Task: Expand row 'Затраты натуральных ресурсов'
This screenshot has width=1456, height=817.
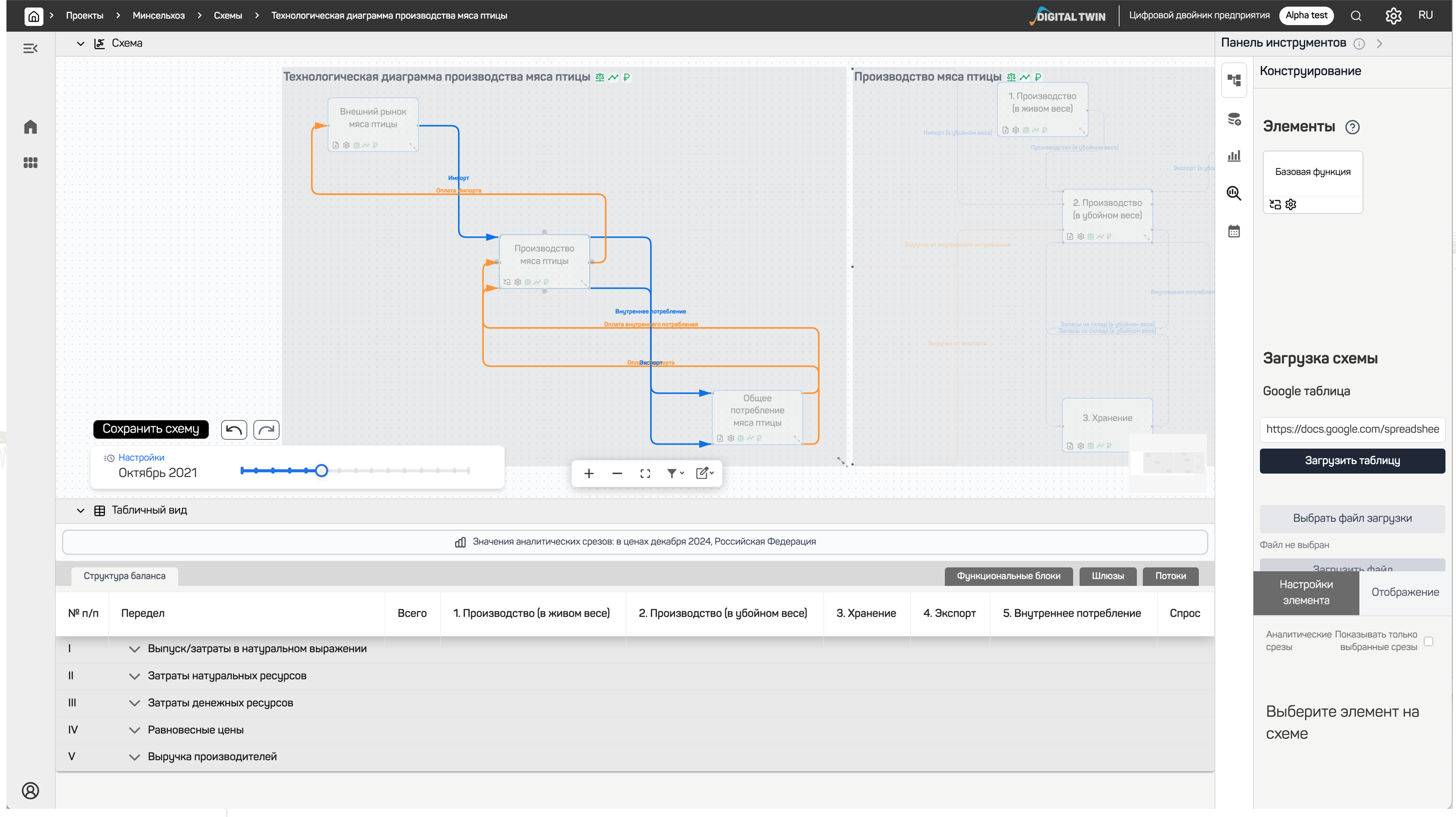Action: [x=134, y=676]
